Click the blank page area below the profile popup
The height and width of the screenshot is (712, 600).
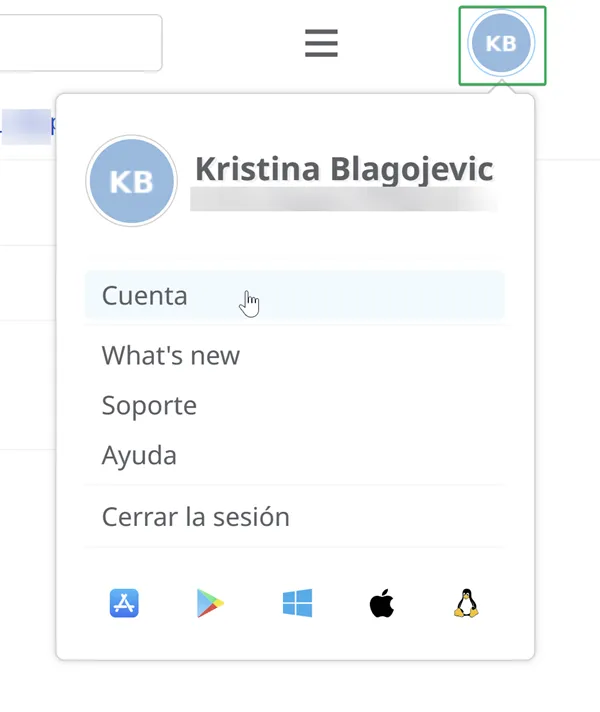click(295, 687)
